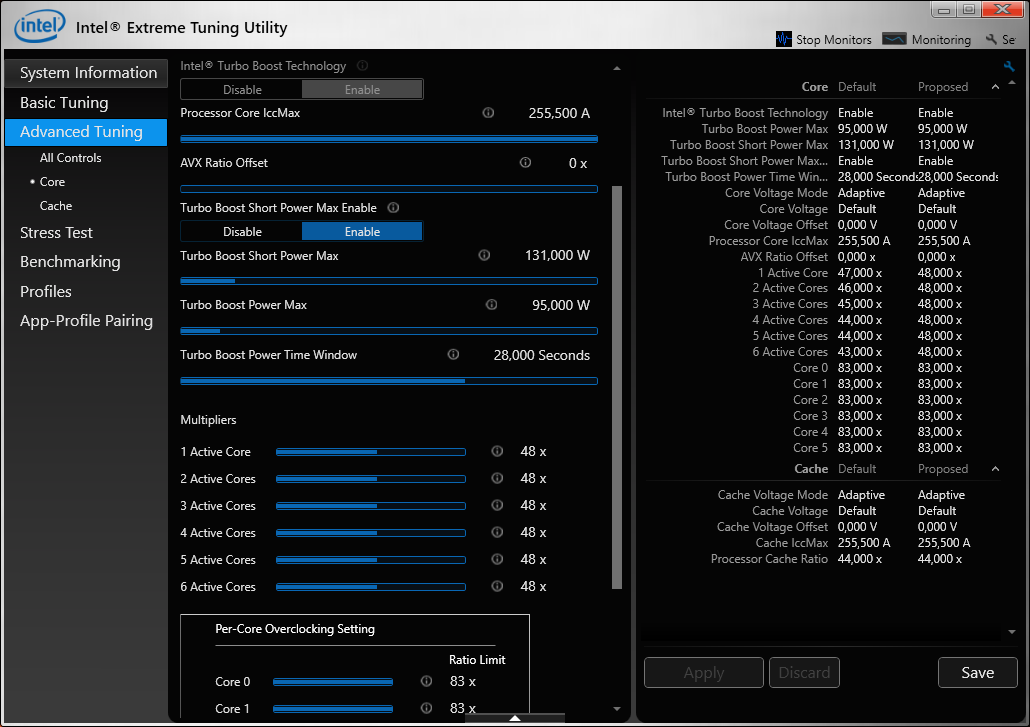This screenshot has height=727, width=1030.
Task: Select All Controls under Advanced Tuning
Action: coord(70,158)
